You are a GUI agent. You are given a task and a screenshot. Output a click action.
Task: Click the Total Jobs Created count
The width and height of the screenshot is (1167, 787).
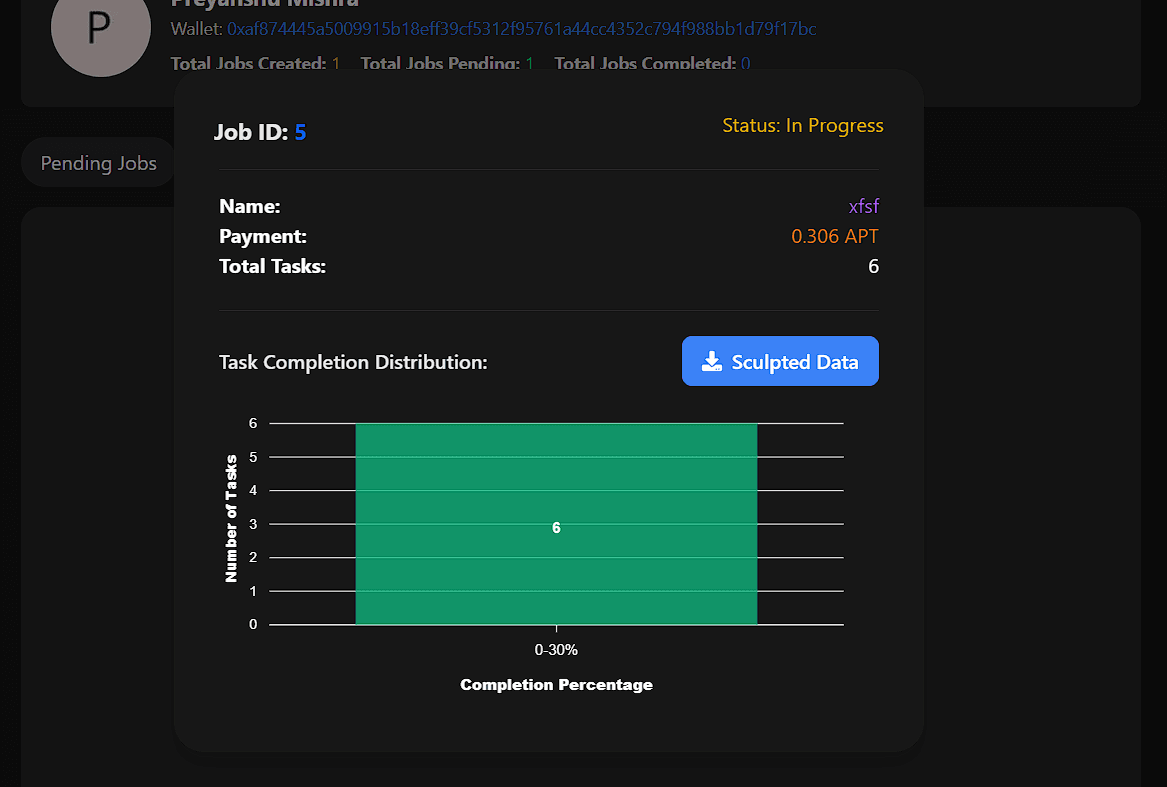[336, 64]
